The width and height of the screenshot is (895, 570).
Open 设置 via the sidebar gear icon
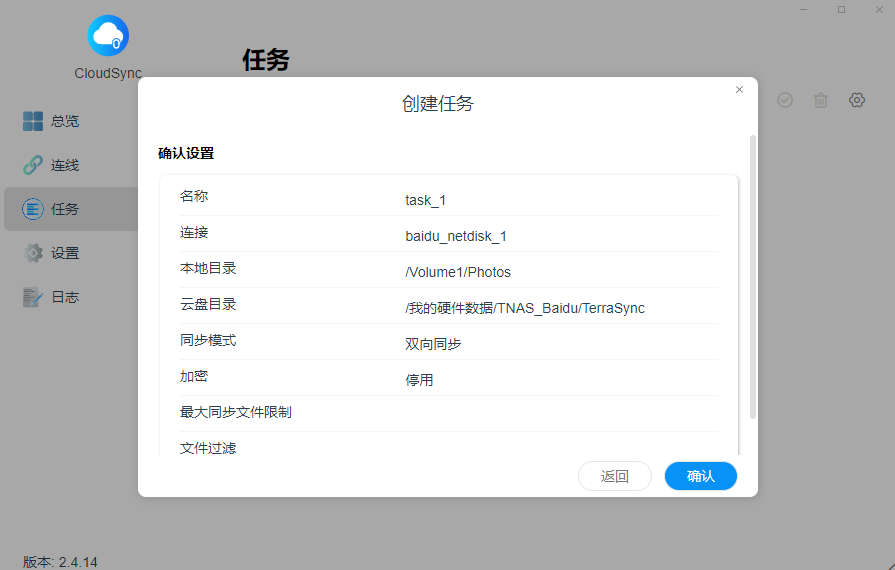33,253
